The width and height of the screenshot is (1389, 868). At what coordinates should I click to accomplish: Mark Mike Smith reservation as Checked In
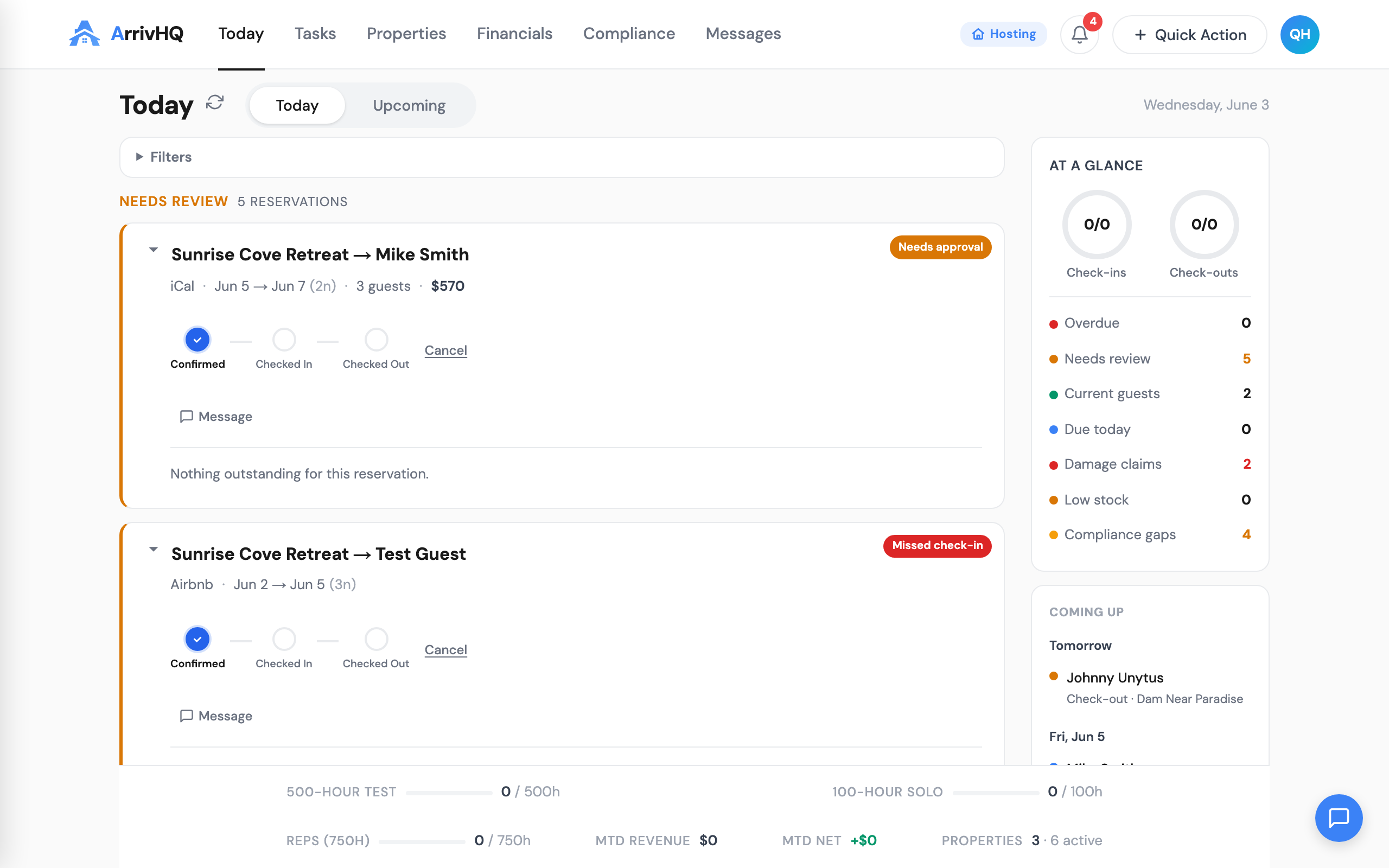click(x=284, y=340)
